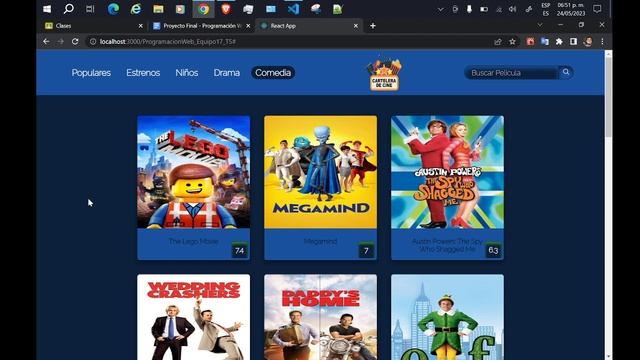Open File Explorer from the taskbar

coord(158,9)
